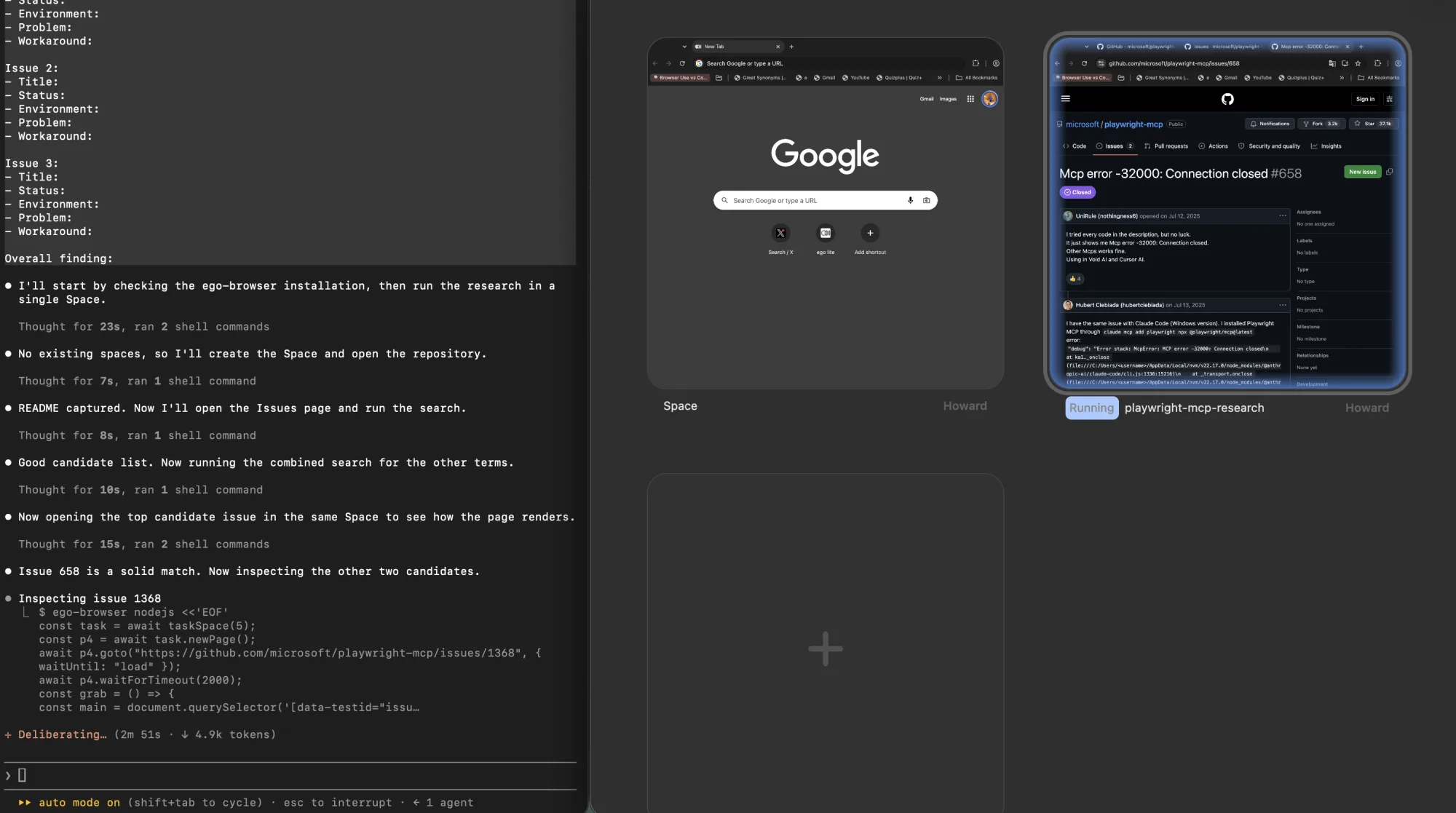Image resolution: width=1456 pixels, height=813 pixels.
Task: Open tab search chevron in playwright-mcp-research window
Action: (x=1087, y=47)
